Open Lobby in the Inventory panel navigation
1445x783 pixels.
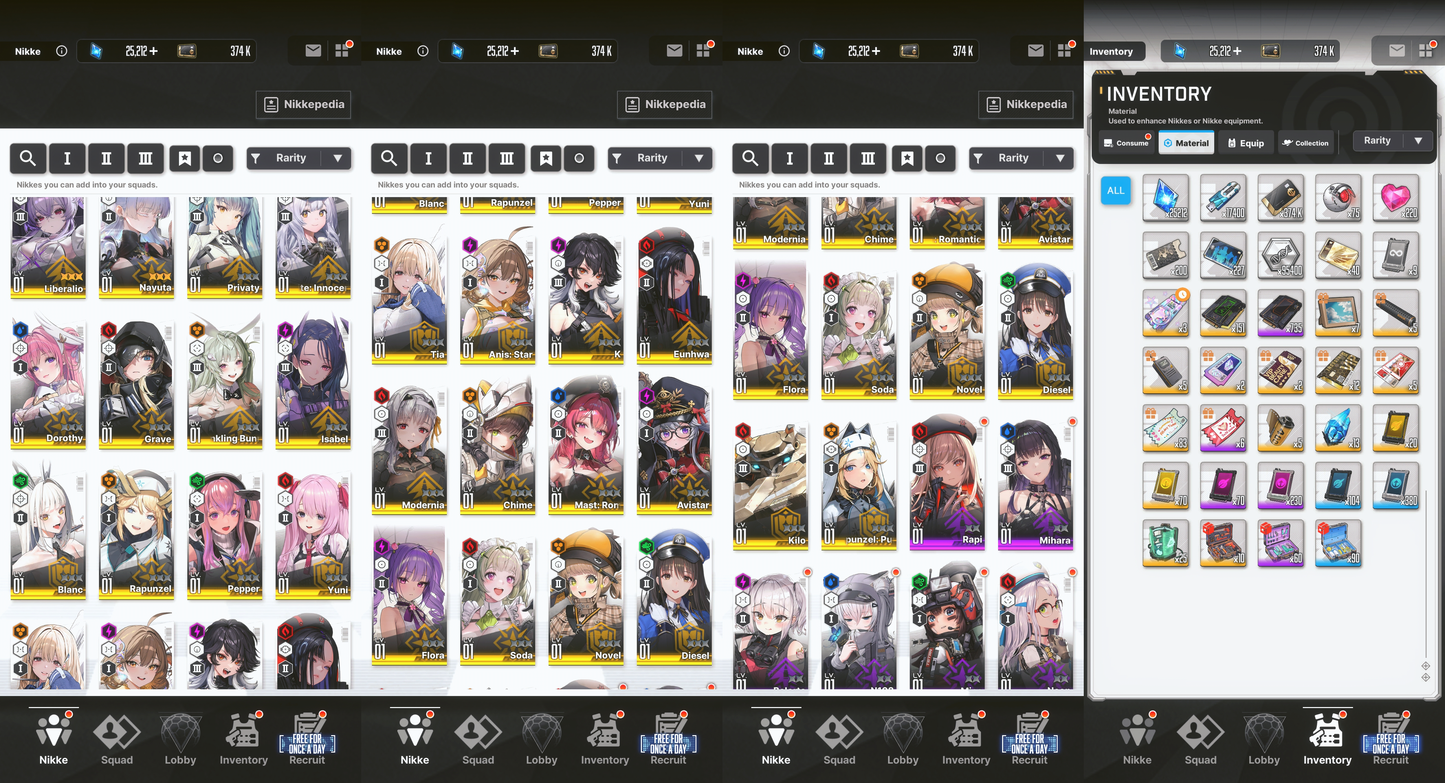1264,740
